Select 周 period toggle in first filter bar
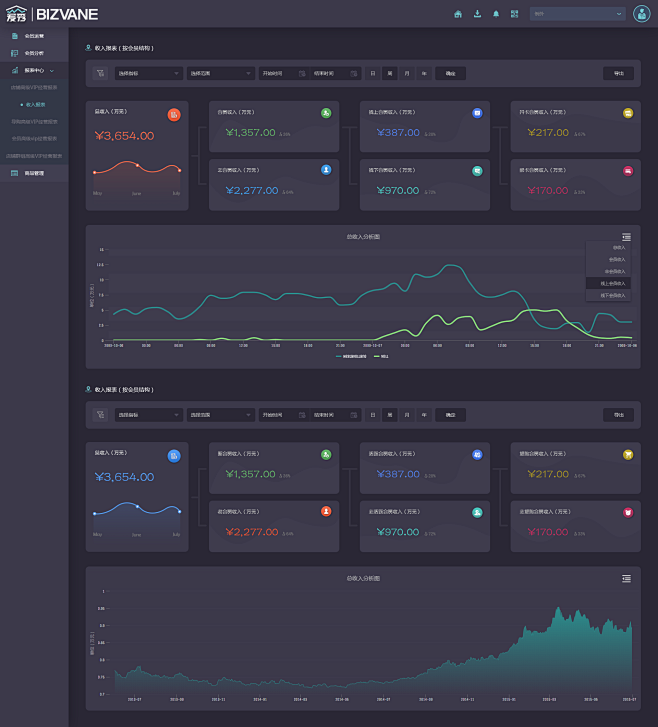 (390, 73)
